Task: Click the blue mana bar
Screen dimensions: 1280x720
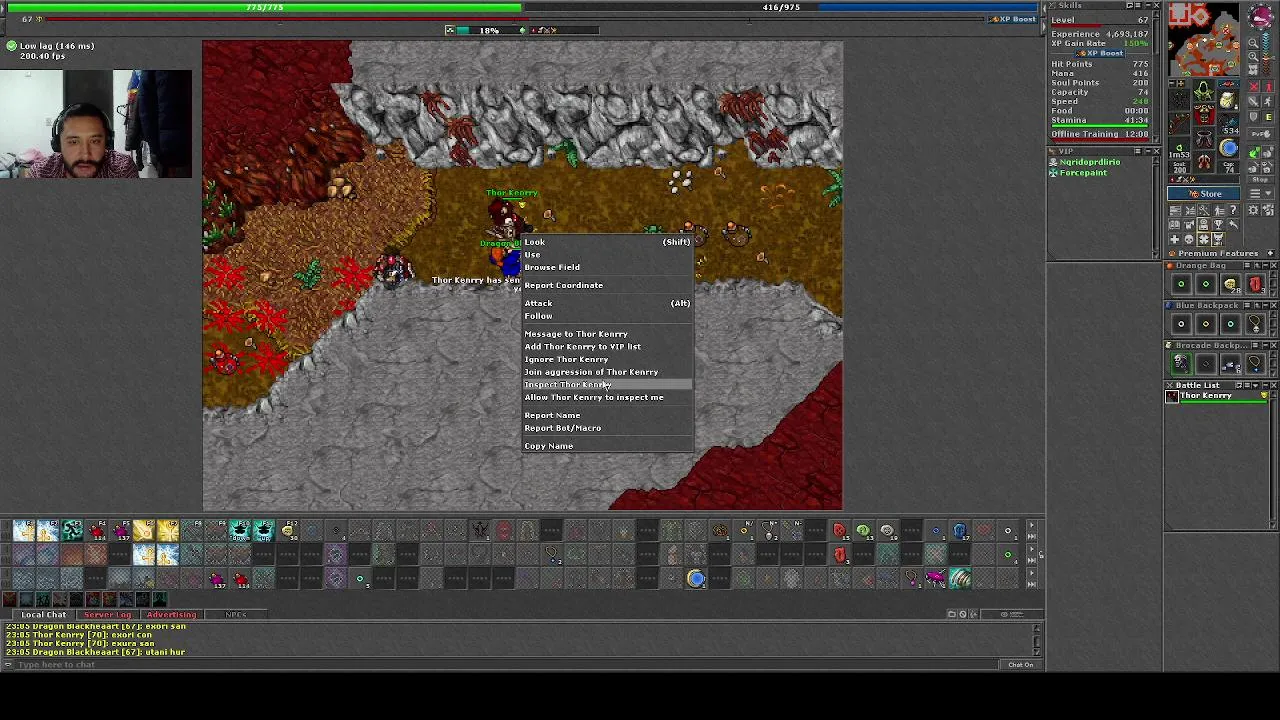Action: pos(780,7)
